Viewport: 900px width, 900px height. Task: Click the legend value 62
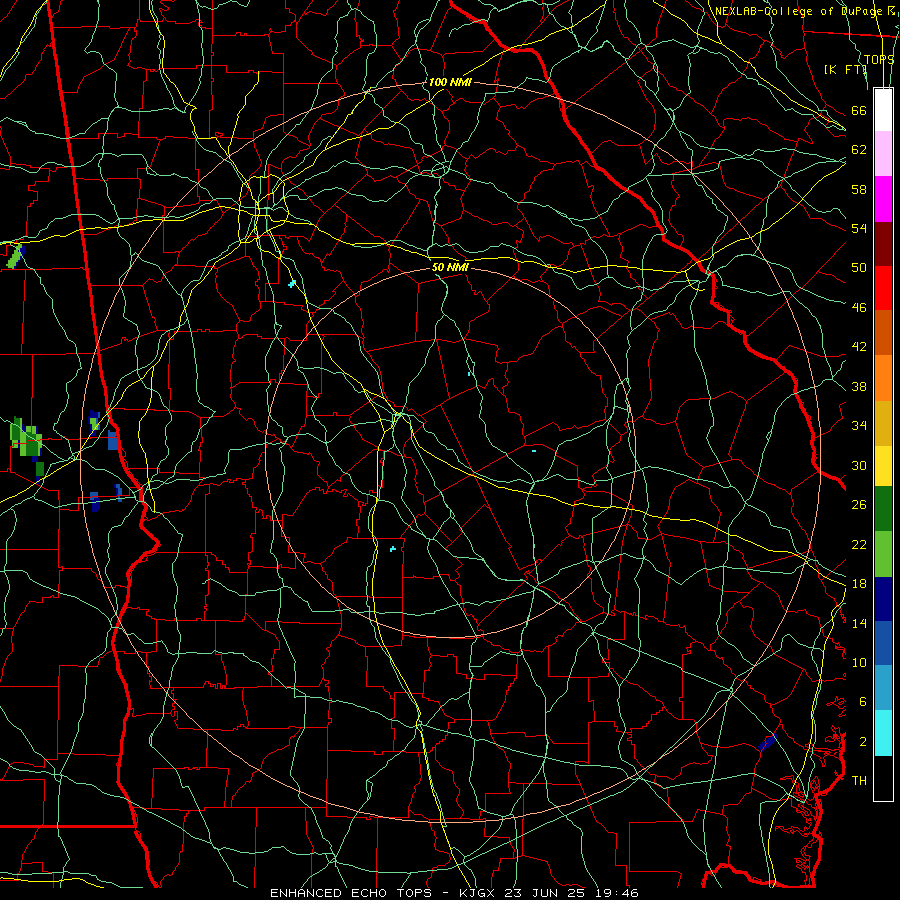(x=859, y=149)
